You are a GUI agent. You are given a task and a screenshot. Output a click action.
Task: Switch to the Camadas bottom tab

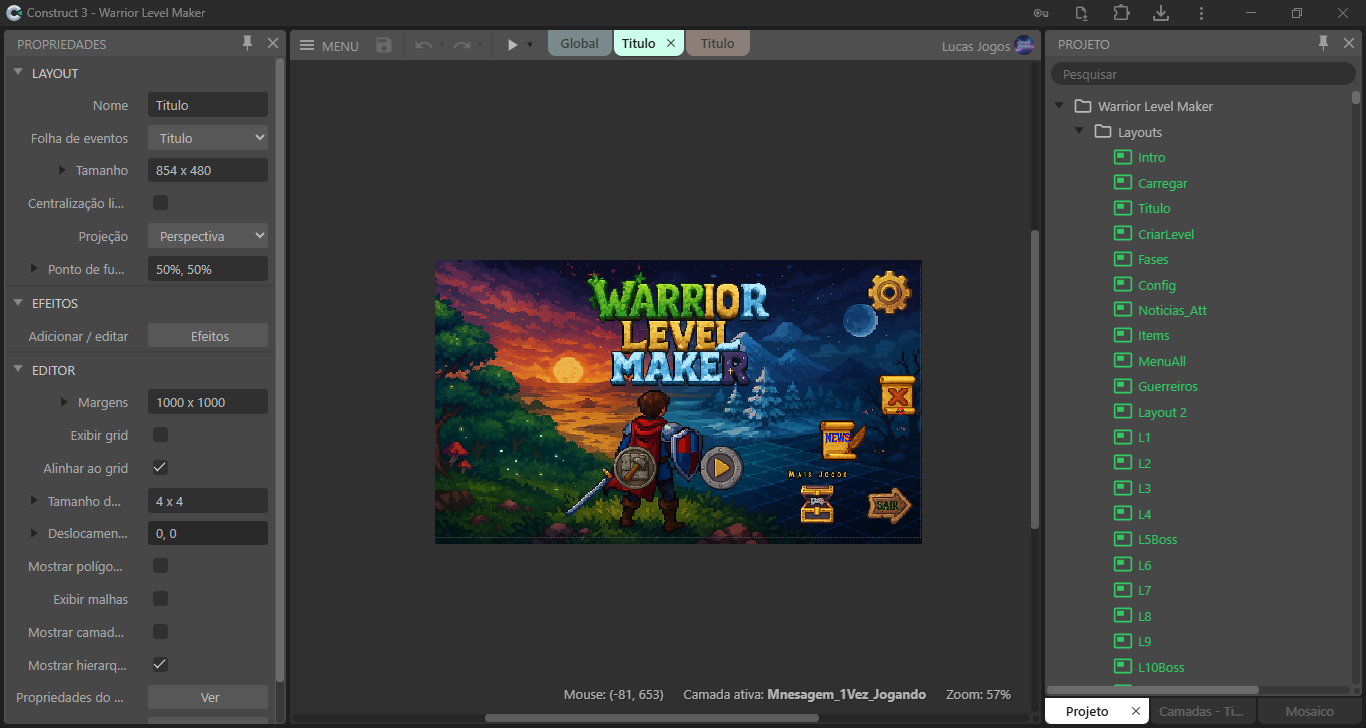coord(1200,711)
